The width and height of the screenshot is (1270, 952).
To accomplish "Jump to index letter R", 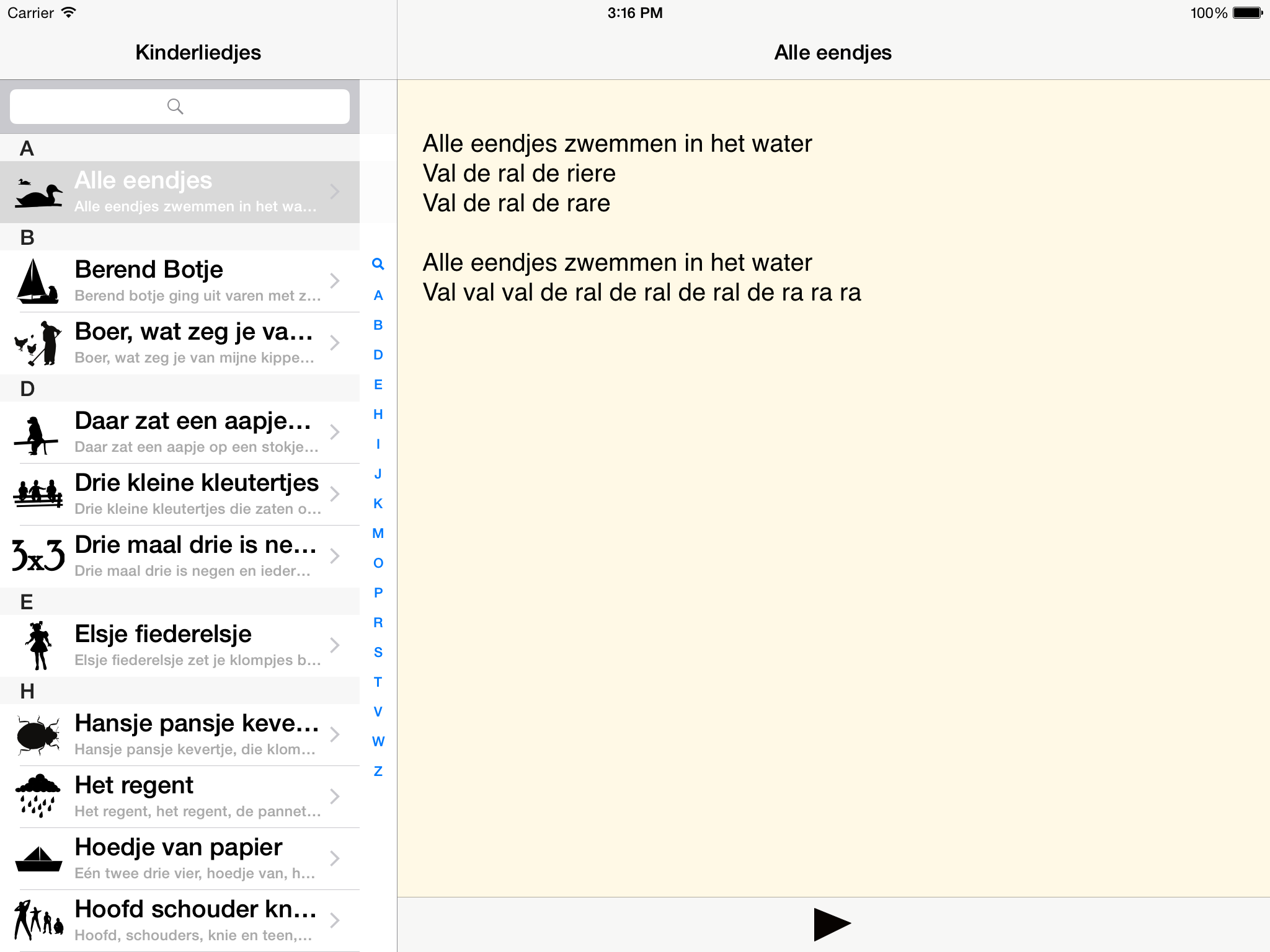I will pos(378,623).
